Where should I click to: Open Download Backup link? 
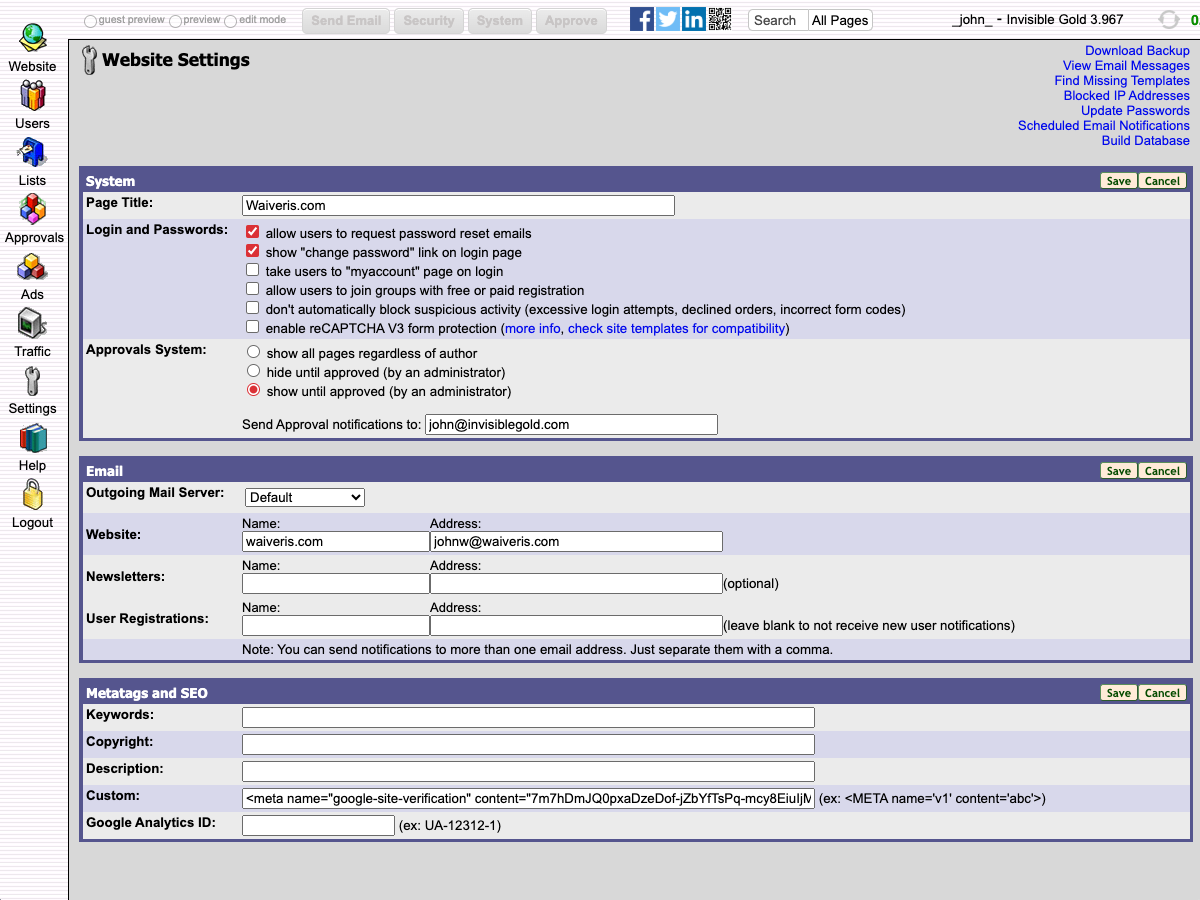(1138, 51)
